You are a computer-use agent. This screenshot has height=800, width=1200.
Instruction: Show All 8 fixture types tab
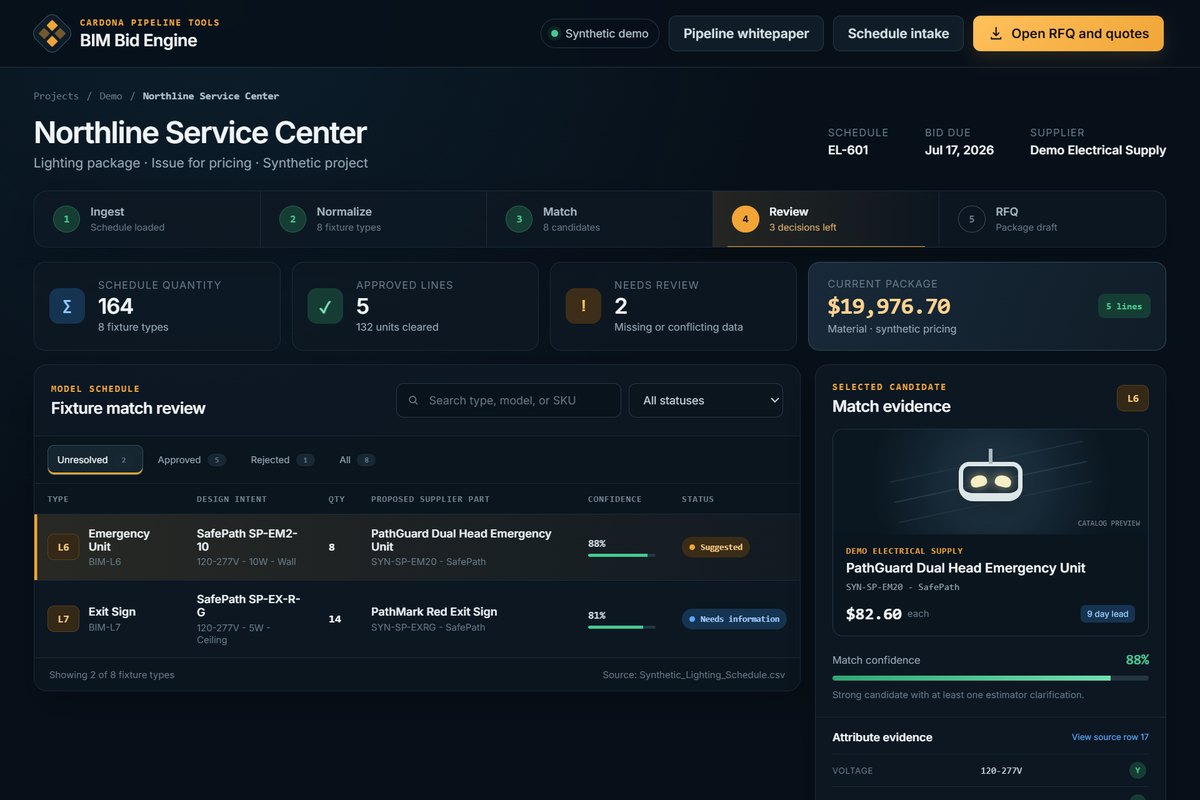(x=357, y=460)
